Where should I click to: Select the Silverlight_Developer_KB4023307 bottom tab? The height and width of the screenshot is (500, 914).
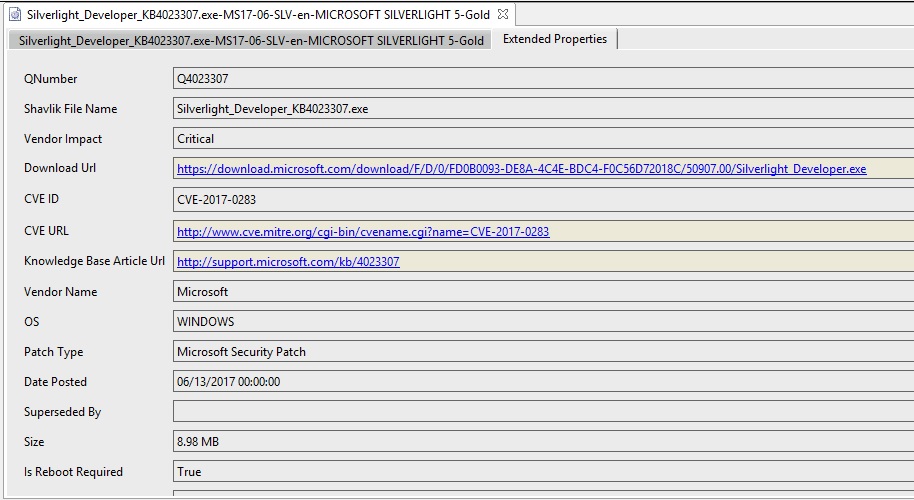tap(251, 40)
